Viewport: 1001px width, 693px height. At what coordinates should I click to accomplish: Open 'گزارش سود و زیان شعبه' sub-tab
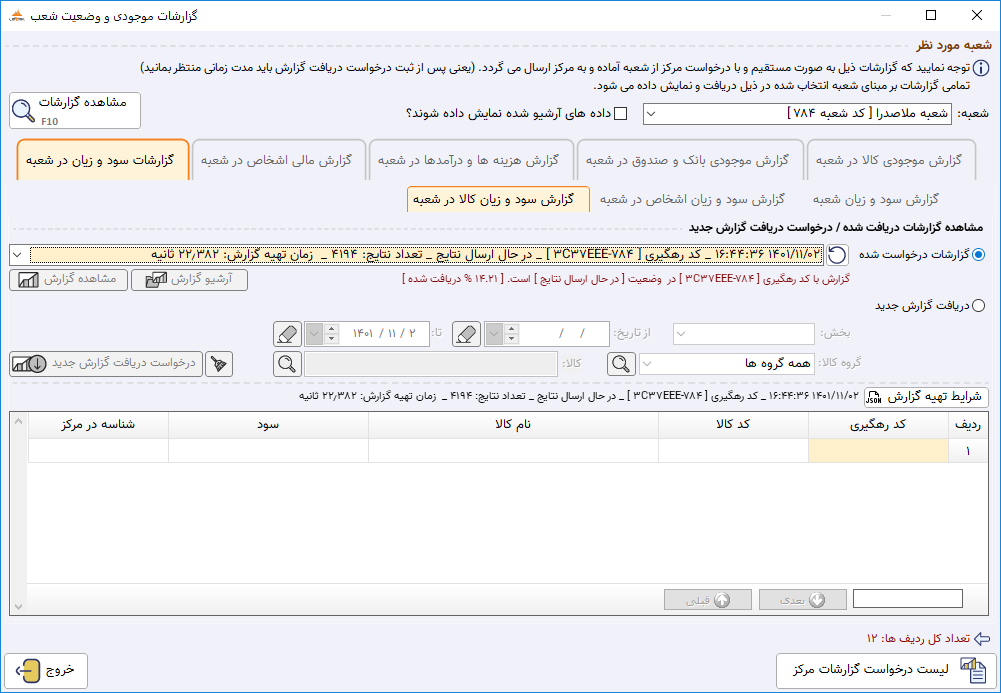coord(876,200)
